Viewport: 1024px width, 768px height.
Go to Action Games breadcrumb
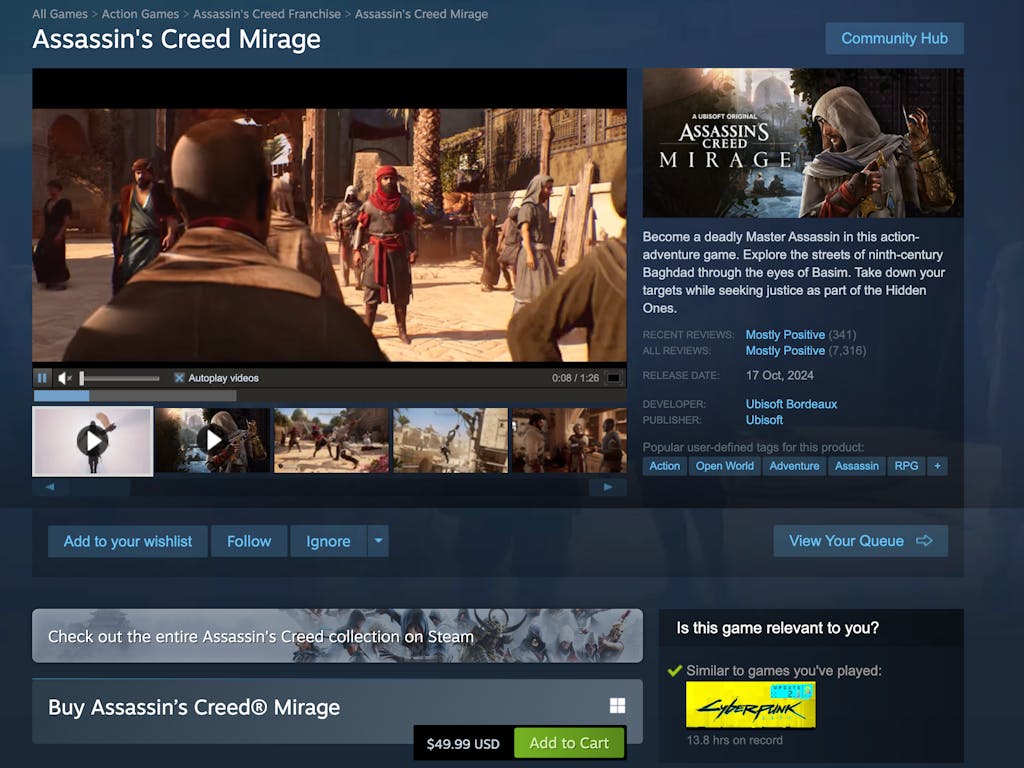click(x=140, y=14)
